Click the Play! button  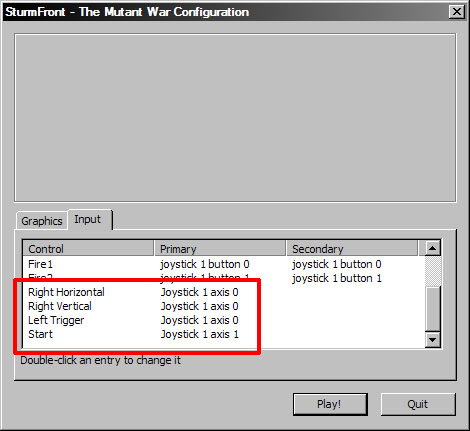tap(330, 404)
